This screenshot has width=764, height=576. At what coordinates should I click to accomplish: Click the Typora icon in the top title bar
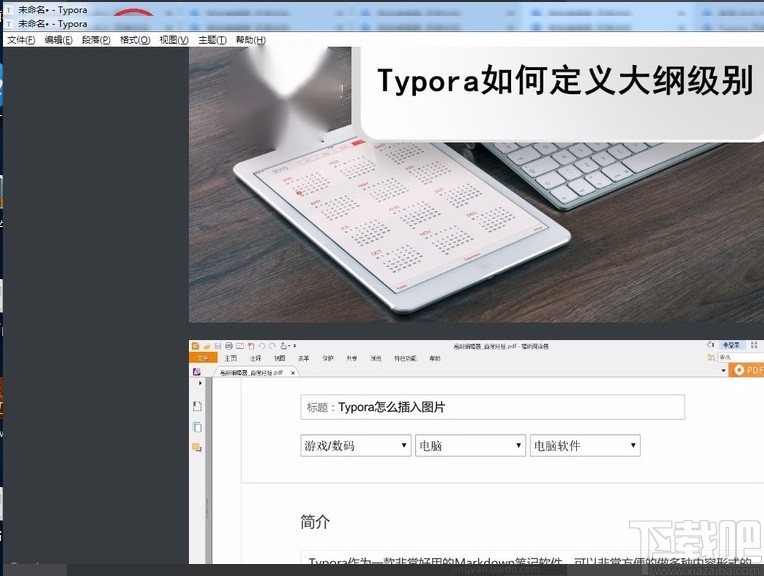coord(9,10)
